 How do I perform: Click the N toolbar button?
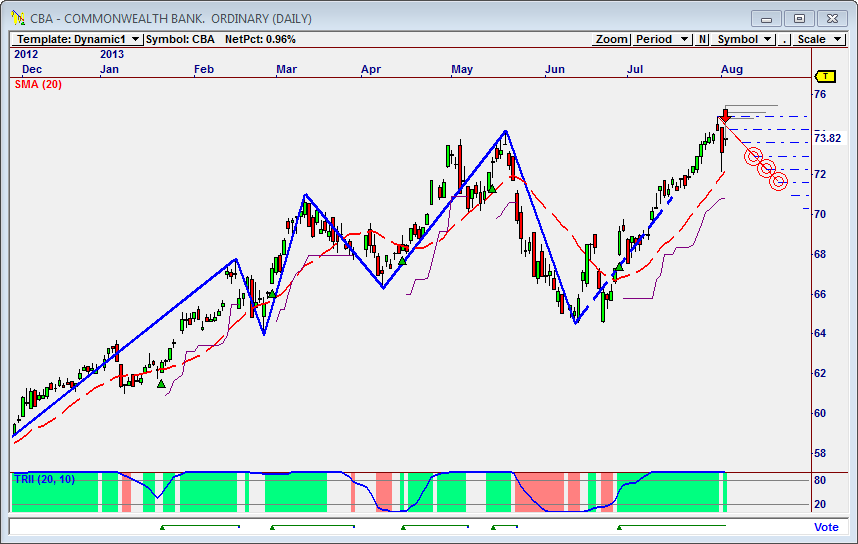pos(702,39)
